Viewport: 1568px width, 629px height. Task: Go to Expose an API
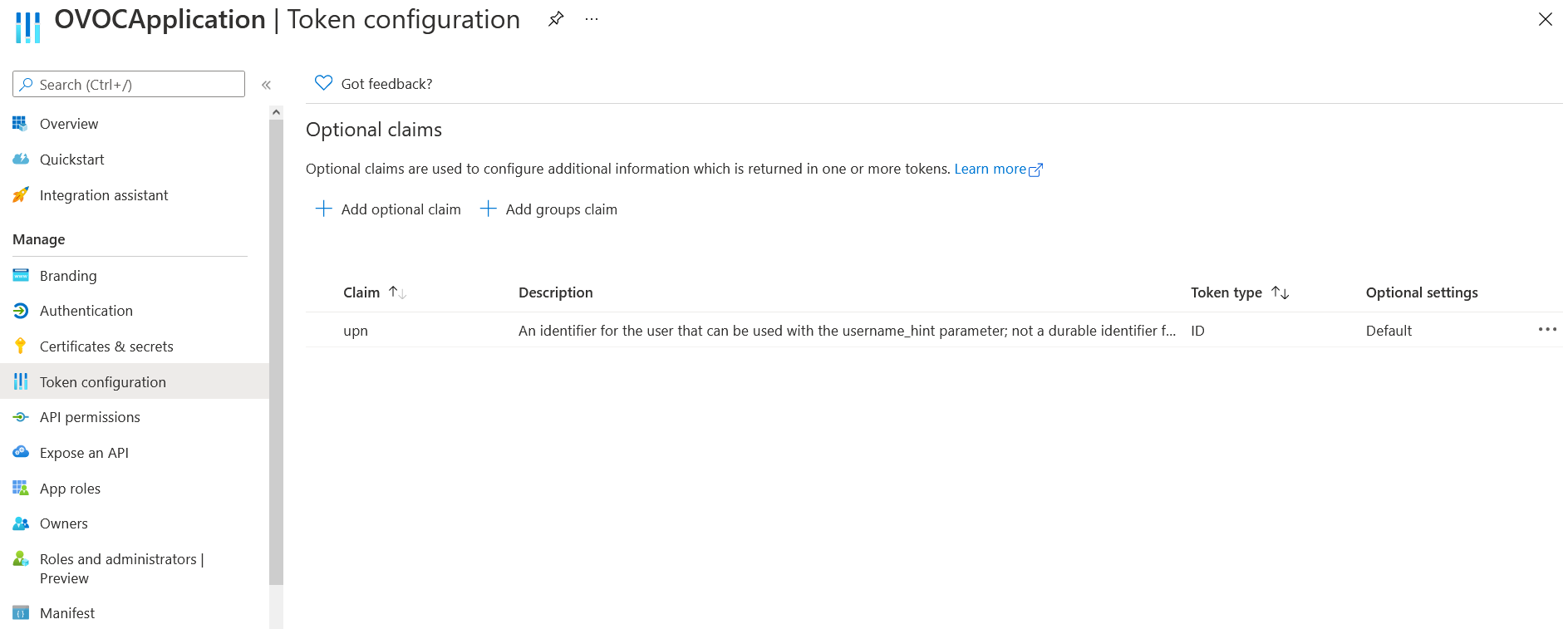click(x=84, y=453)
